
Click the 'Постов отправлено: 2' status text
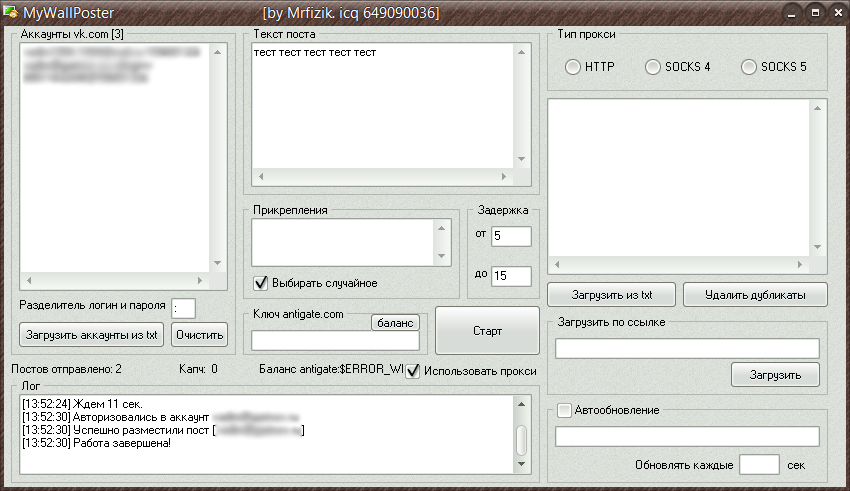pyautogui.click(x=66, y=369)
